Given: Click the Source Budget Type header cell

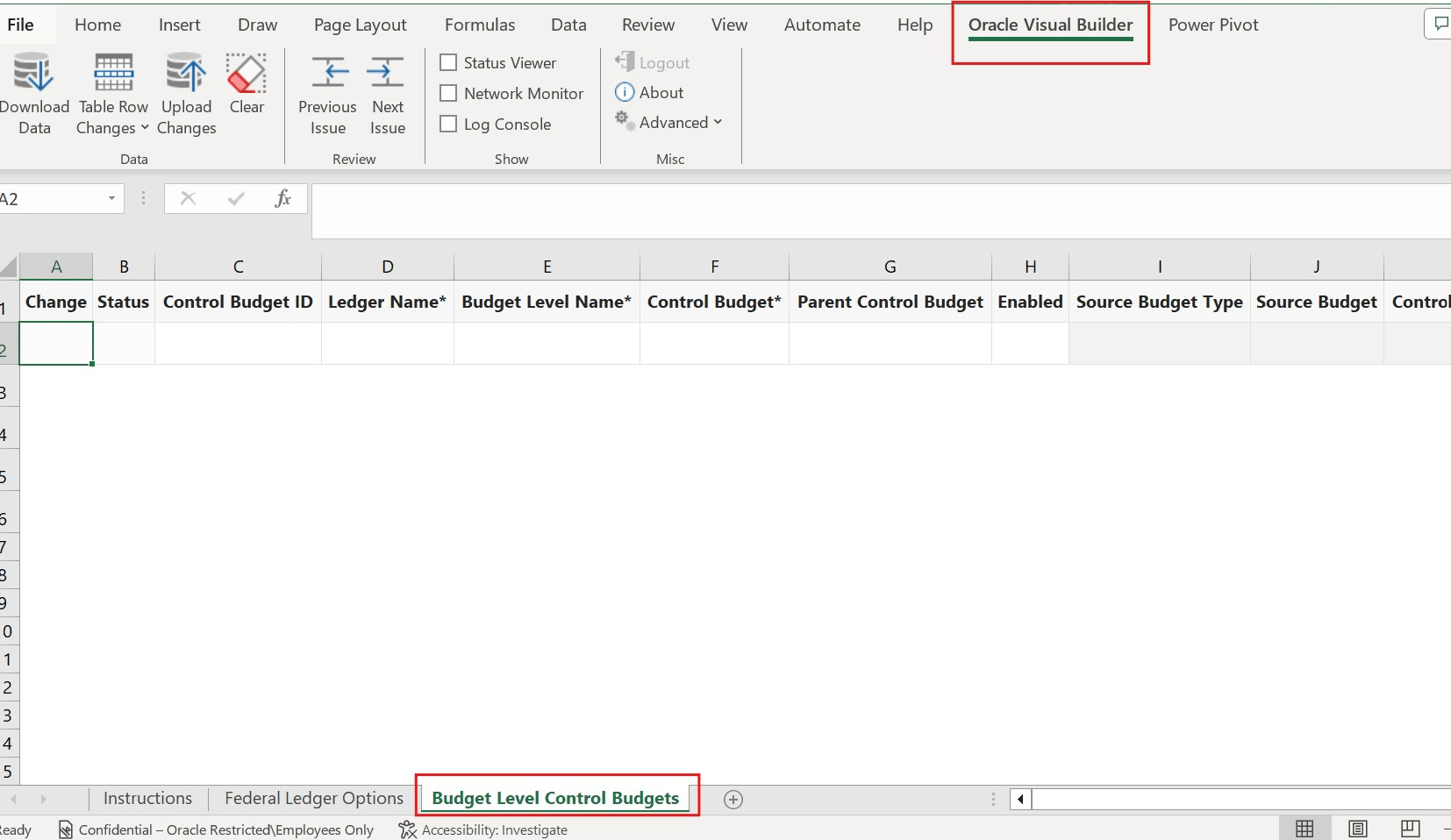Looking at the screenshot, I should [x=1159, y=302].
